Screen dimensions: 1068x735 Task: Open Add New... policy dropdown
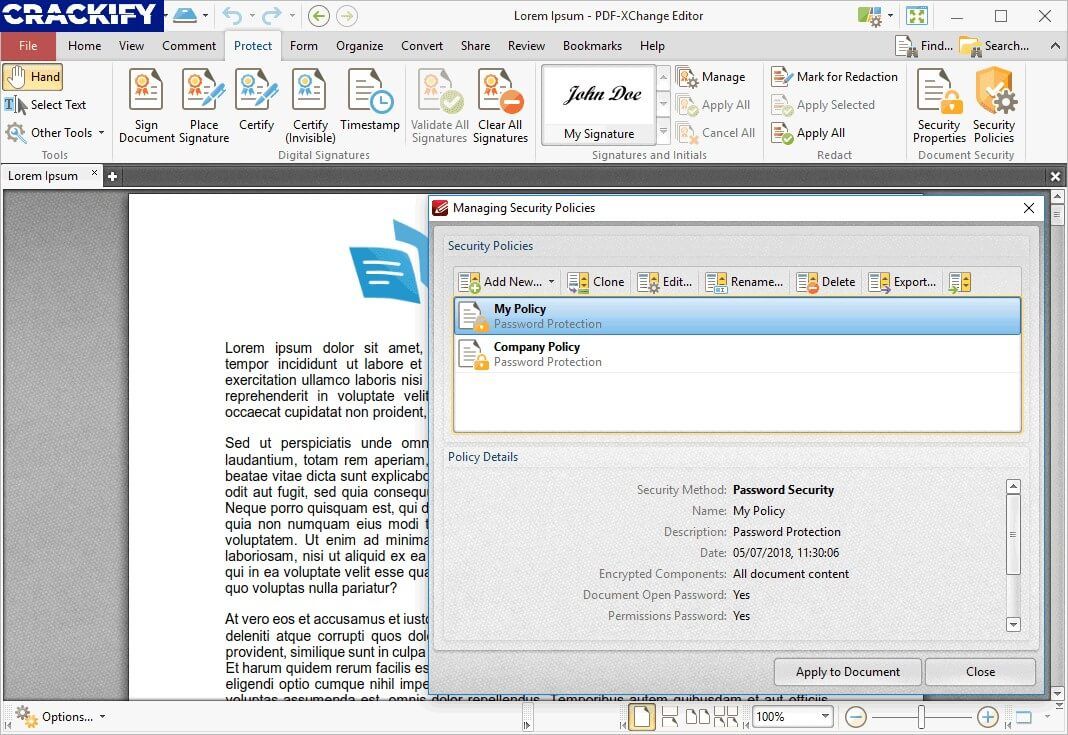pos(551,282)
